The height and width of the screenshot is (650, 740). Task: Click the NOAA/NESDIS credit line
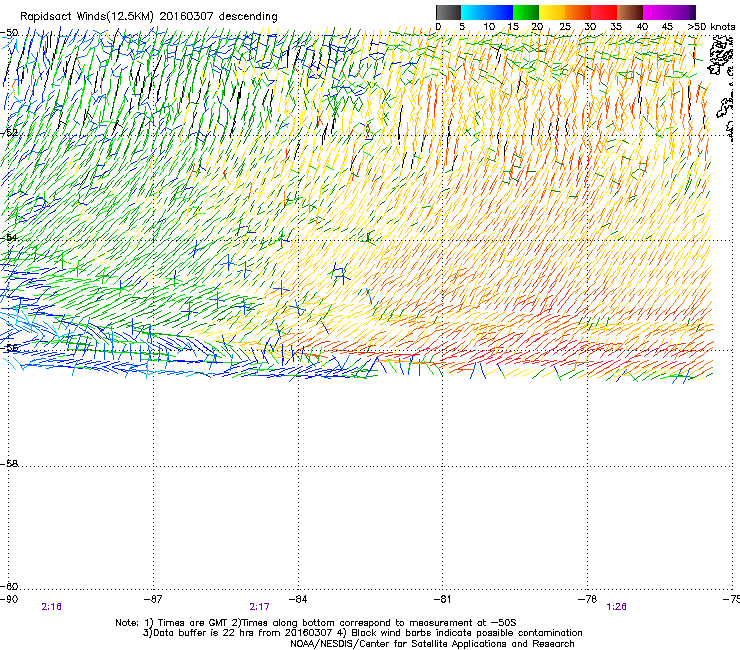click(432, 643)
